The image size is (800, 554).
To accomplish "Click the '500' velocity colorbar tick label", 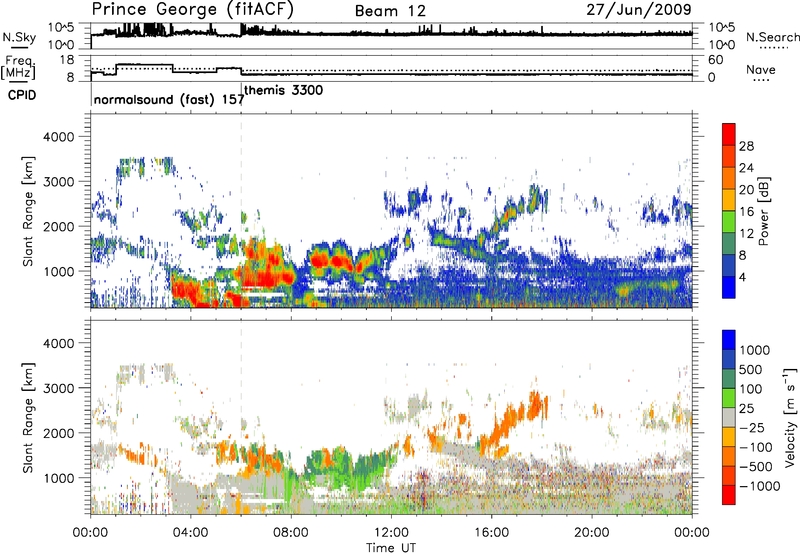I will [x=751, y=369].
